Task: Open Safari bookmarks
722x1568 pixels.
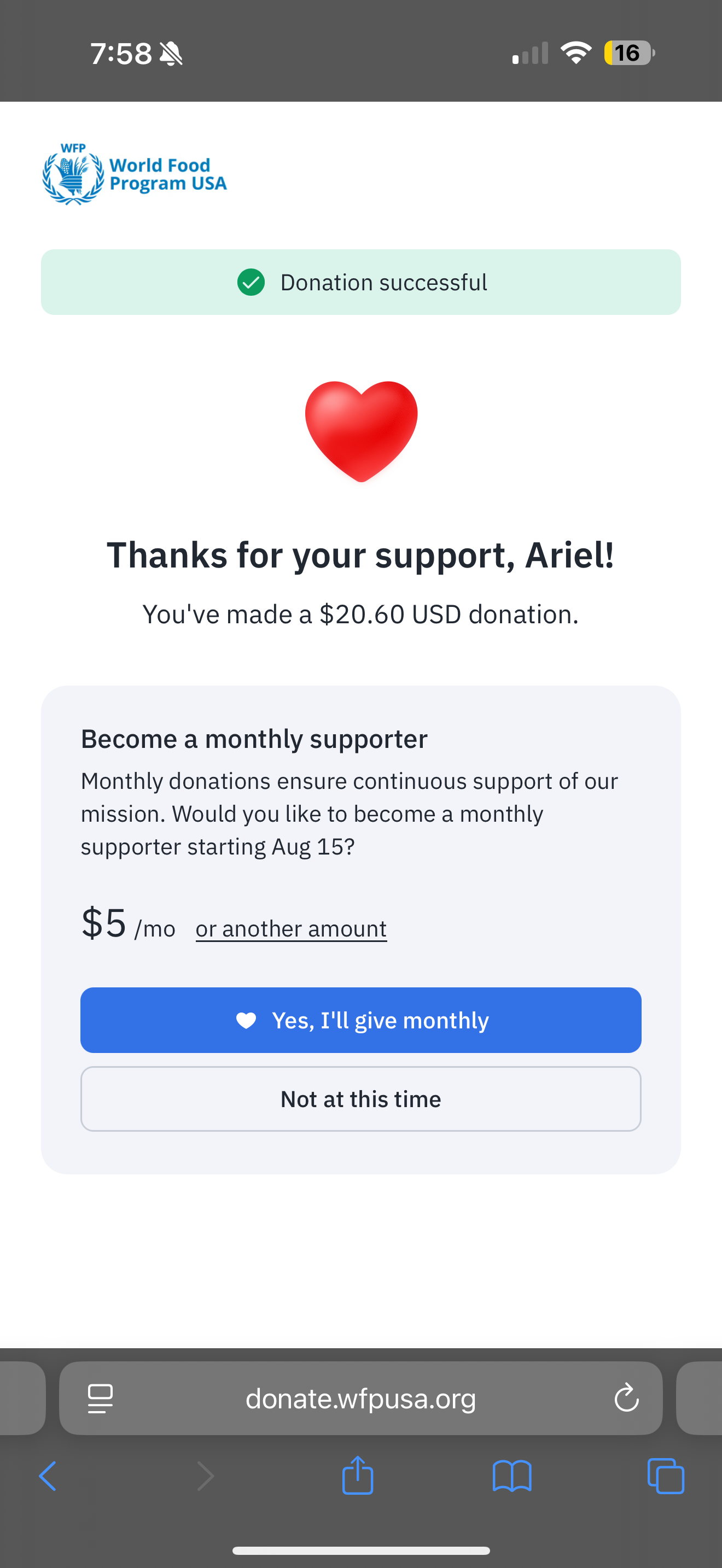Action: tap(512, 1476)
